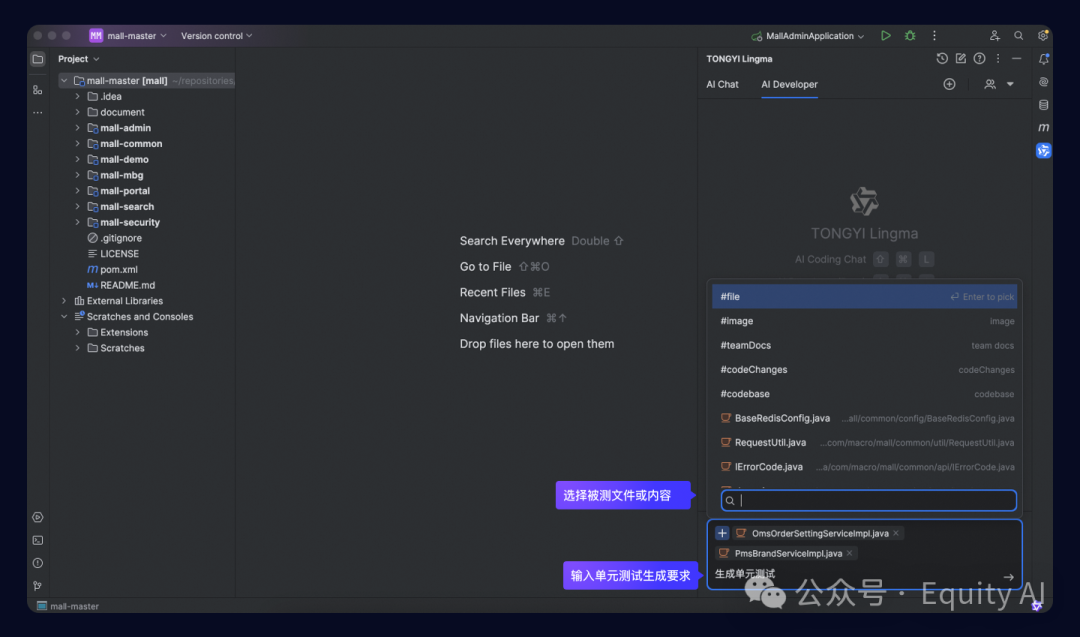The height and width of the screenshot is (637, 1080).
Task: Select the .gitignore file
Action: coord(114,238)
